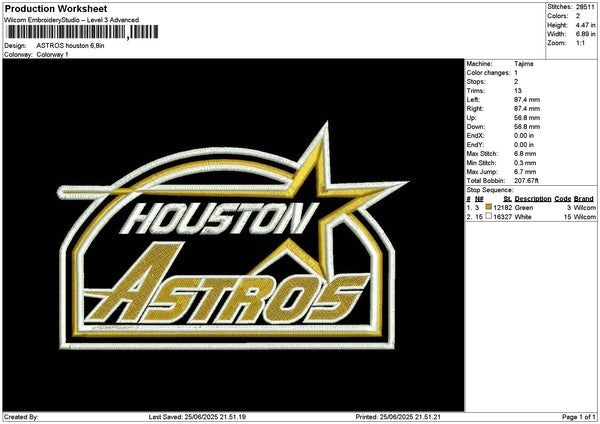This screenshot has height=424, width=600.
Task: Click the 'St.' column header
Action: tap(508, 199)
